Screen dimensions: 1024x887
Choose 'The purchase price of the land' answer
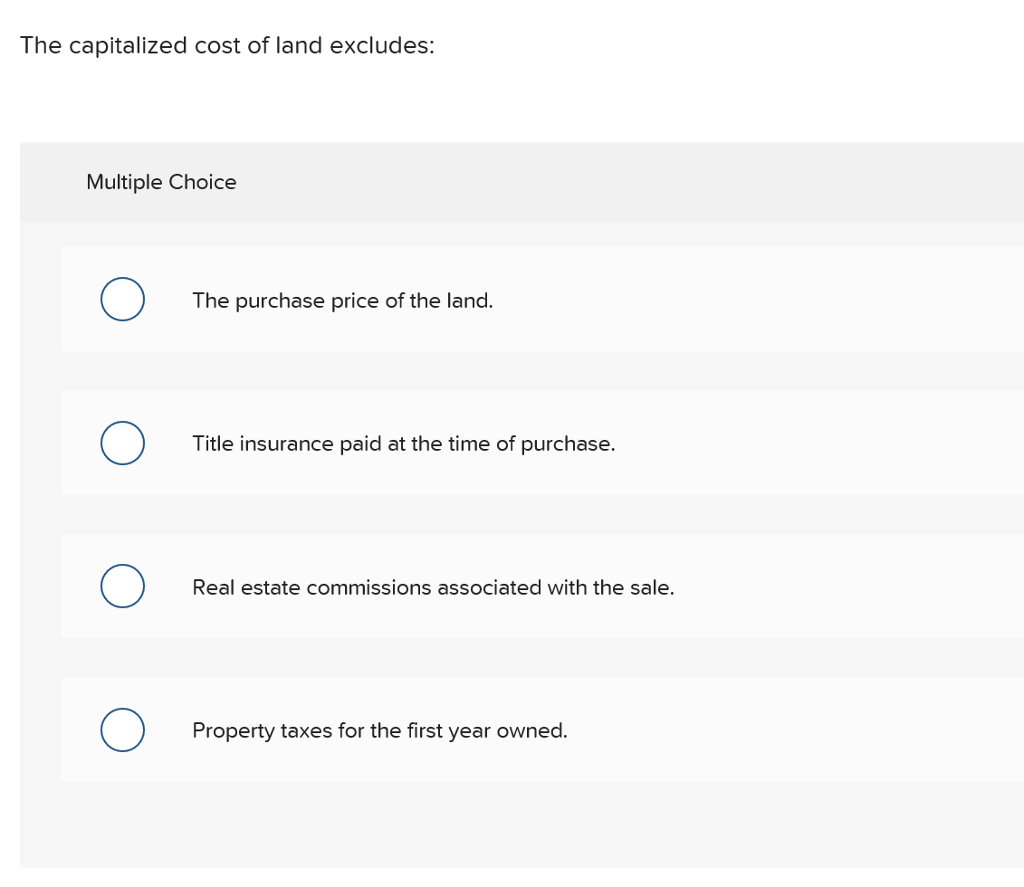(x=342, y=300)
